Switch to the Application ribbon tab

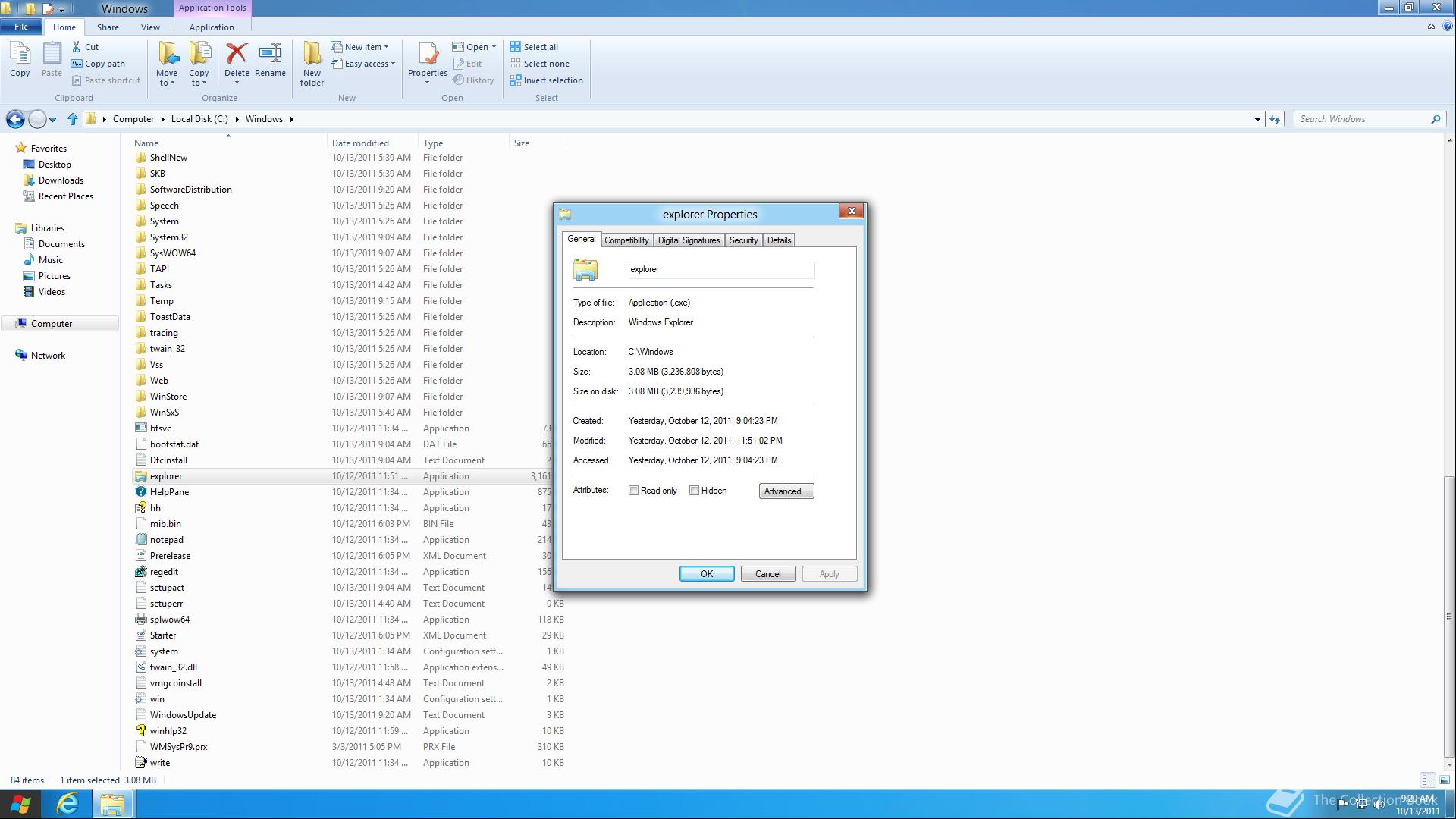[212, 27]
